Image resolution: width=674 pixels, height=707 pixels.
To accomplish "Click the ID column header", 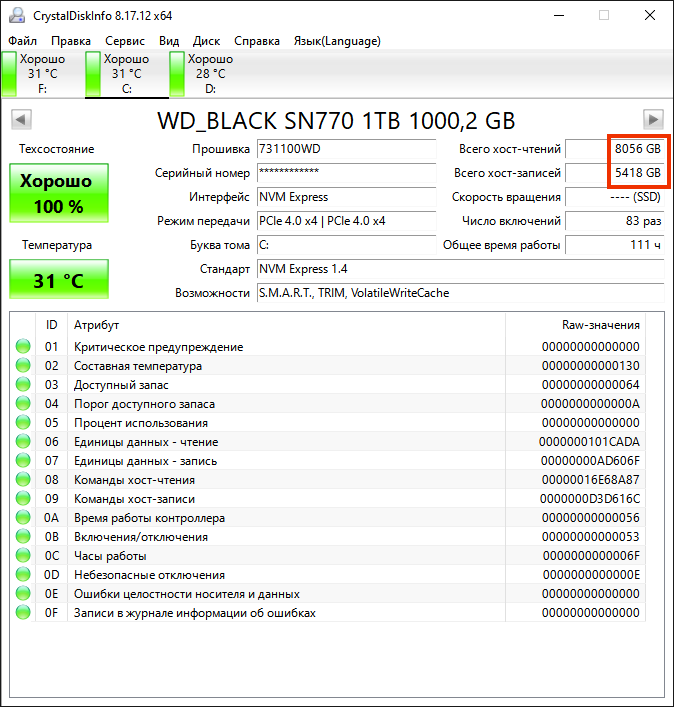I will point(51,325).
